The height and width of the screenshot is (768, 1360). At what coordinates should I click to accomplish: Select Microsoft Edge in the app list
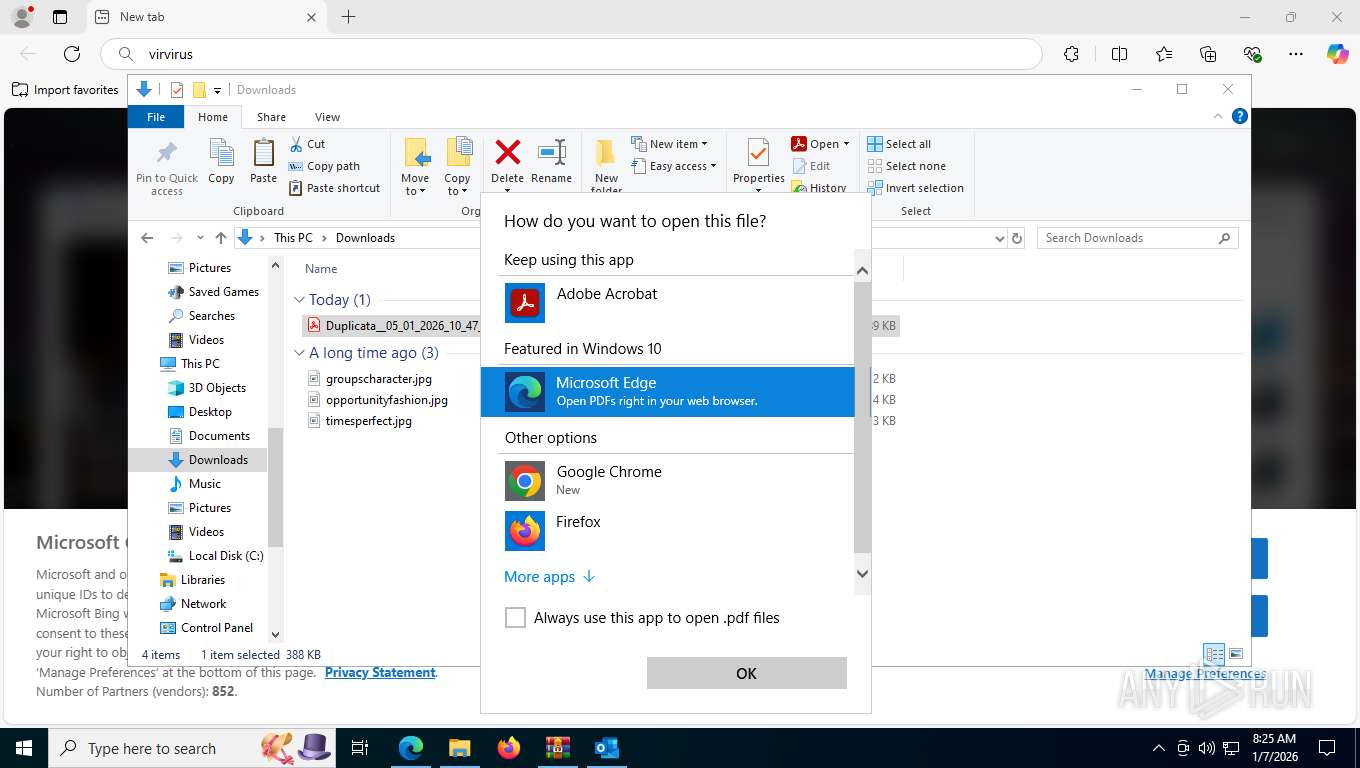[x=667, y=392]
